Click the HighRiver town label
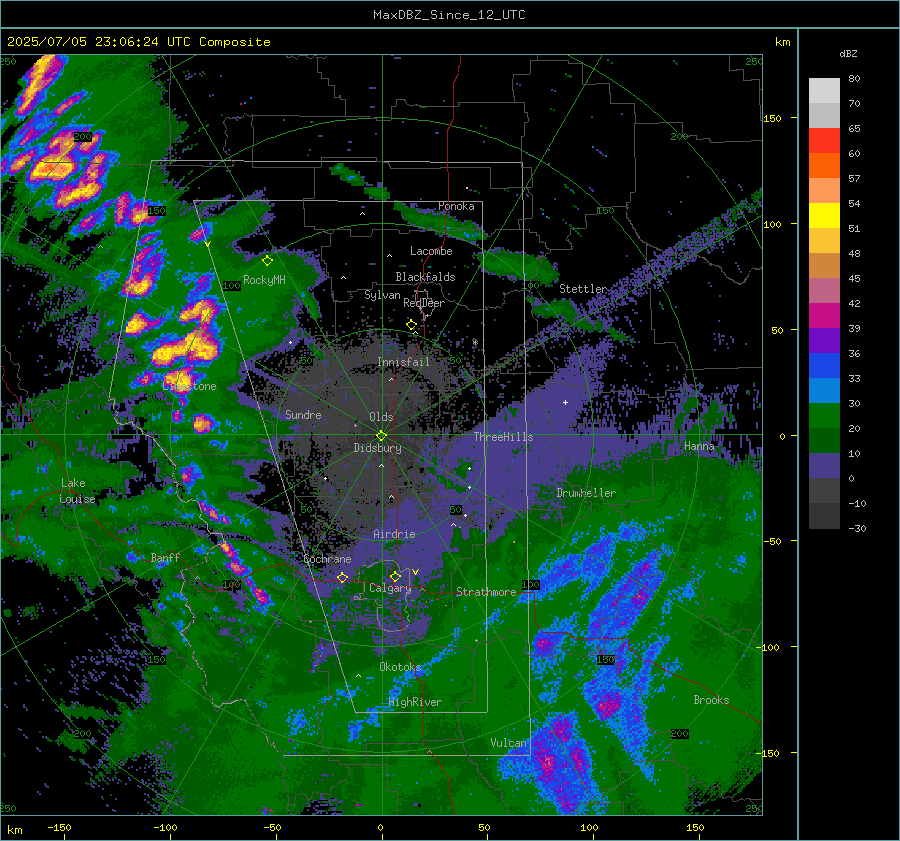The height and width of the screenshot is (841, 900). [x=415, y=702]
